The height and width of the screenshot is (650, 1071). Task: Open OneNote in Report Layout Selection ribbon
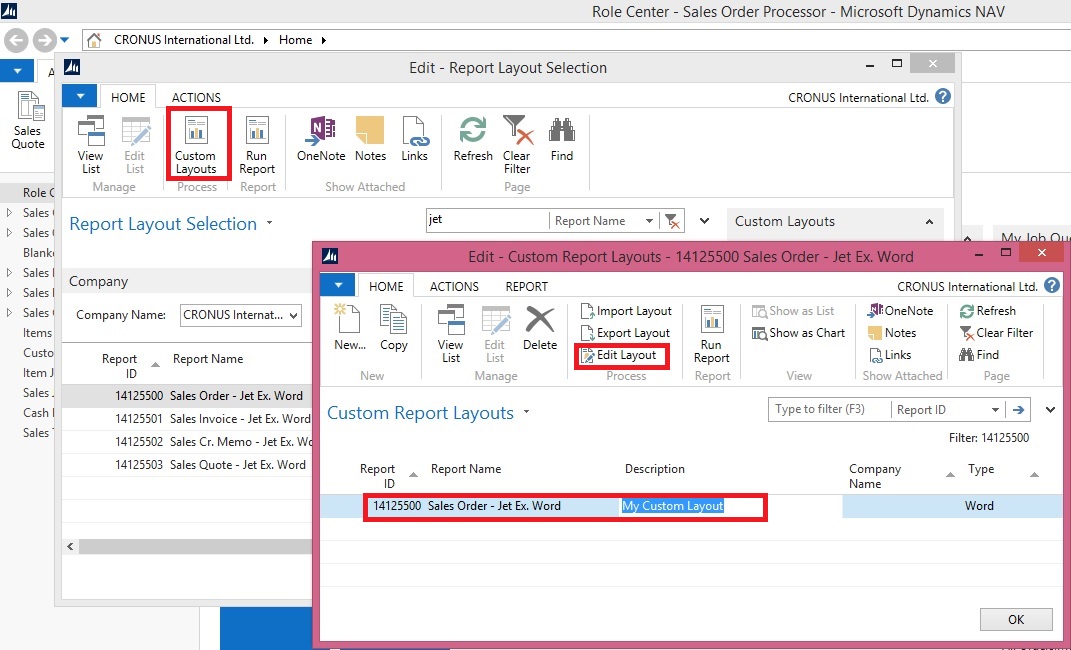point(321,138)
